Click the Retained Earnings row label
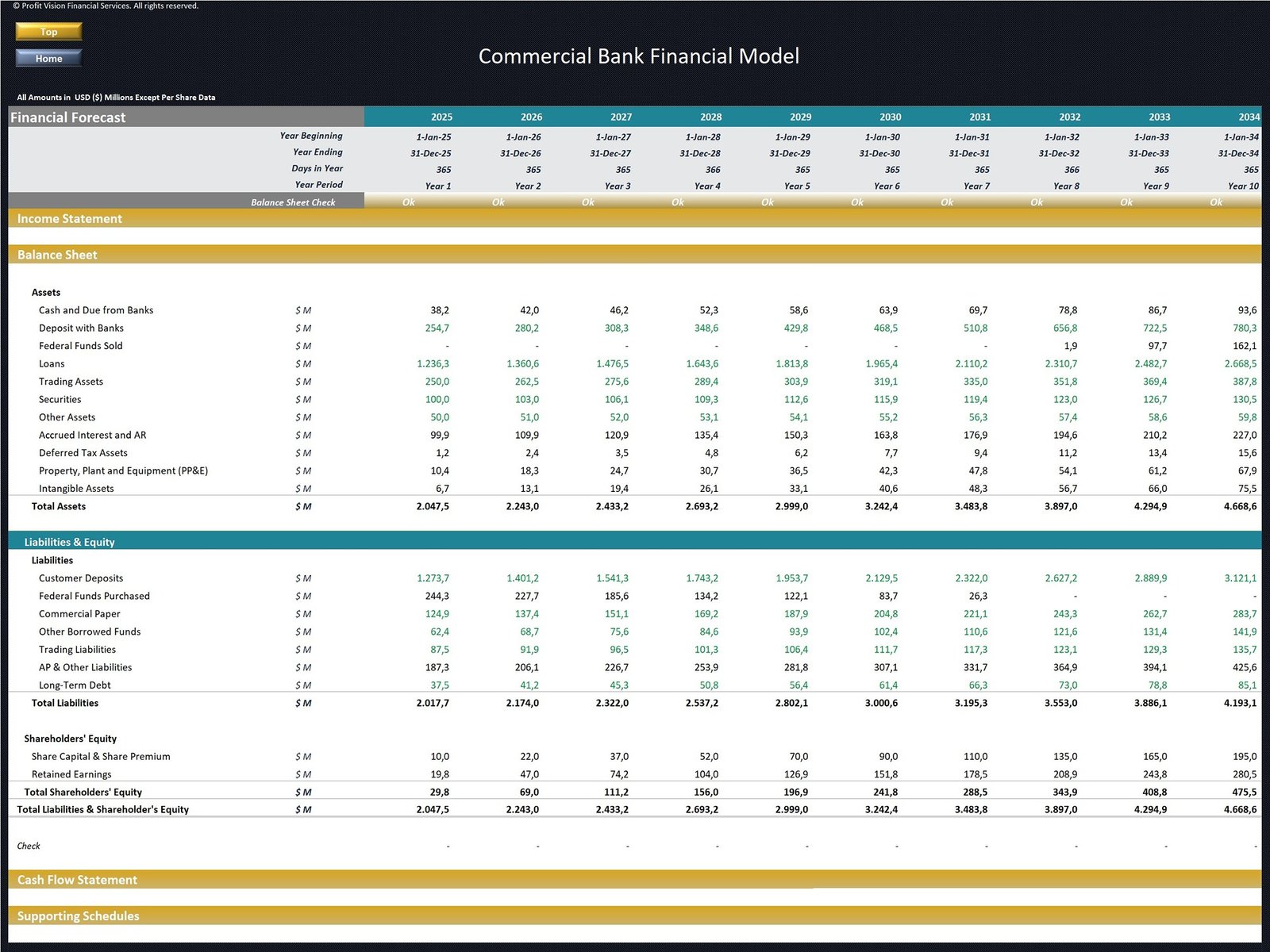 click(71, 774)
